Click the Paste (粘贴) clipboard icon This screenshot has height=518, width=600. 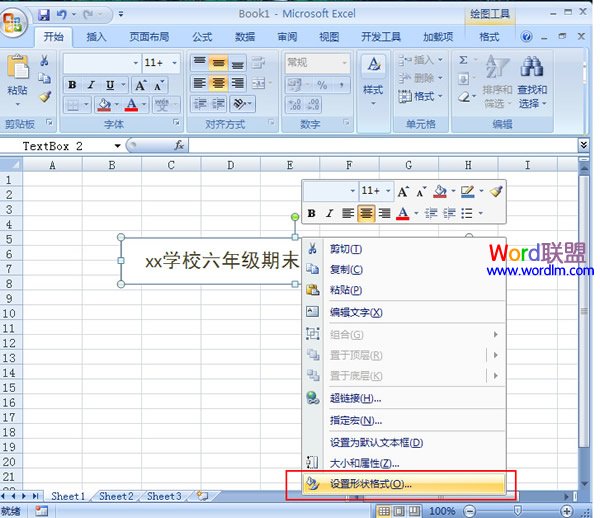(x=18, y=68)
